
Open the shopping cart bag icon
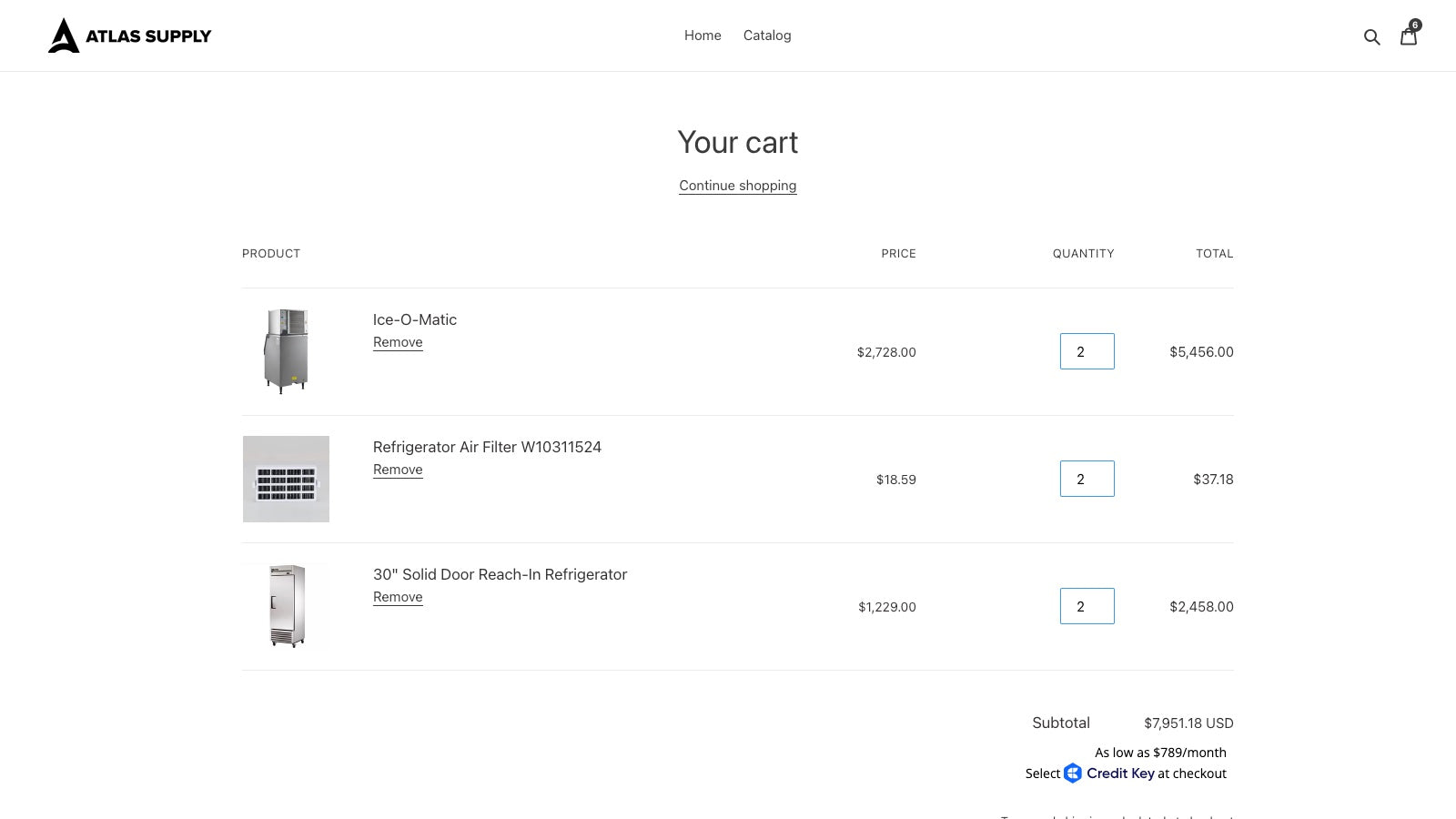click(x=1409, y=36)
